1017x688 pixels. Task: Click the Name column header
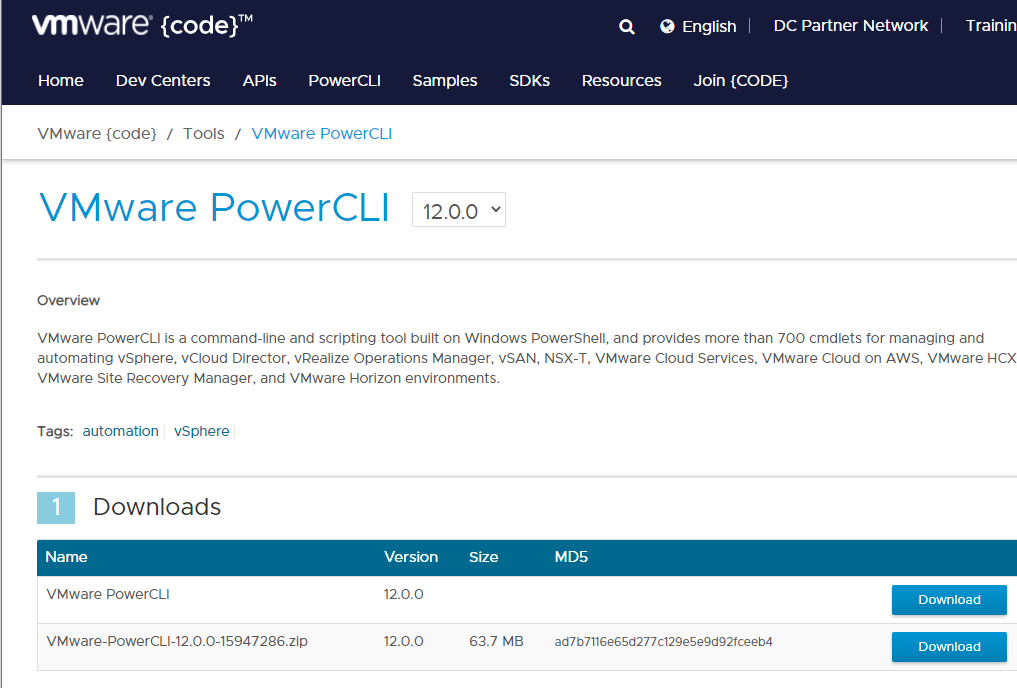pyautogui.click(x=66, y=557)
